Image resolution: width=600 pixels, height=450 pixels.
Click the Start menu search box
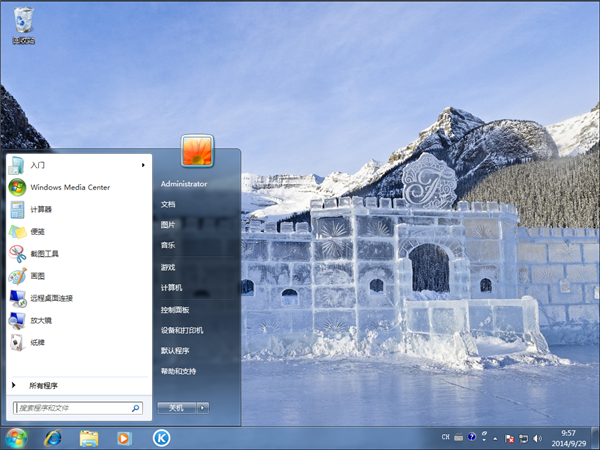(72, 408)
